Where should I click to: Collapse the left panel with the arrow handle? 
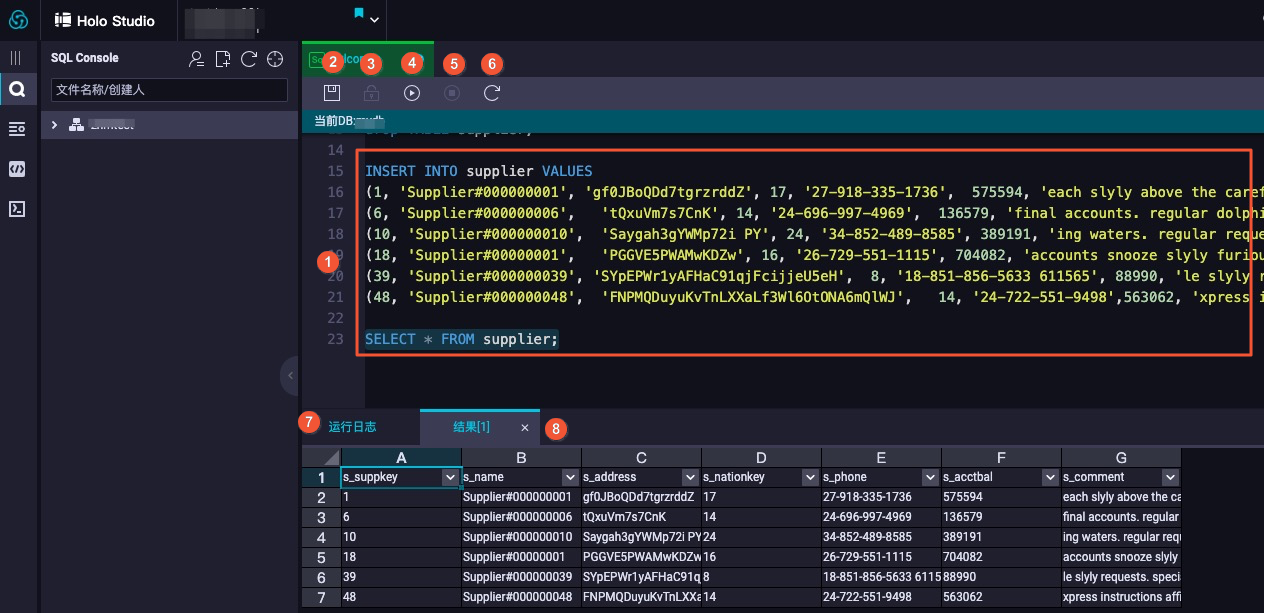tap(290, 376)
